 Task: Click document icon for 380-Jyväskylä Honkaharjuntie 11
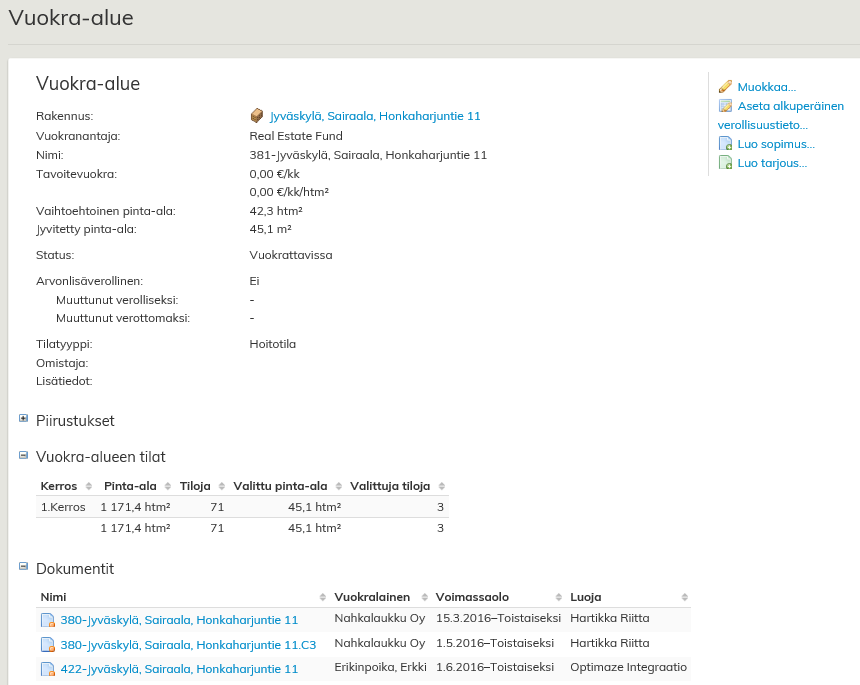(x=47, y=620)
